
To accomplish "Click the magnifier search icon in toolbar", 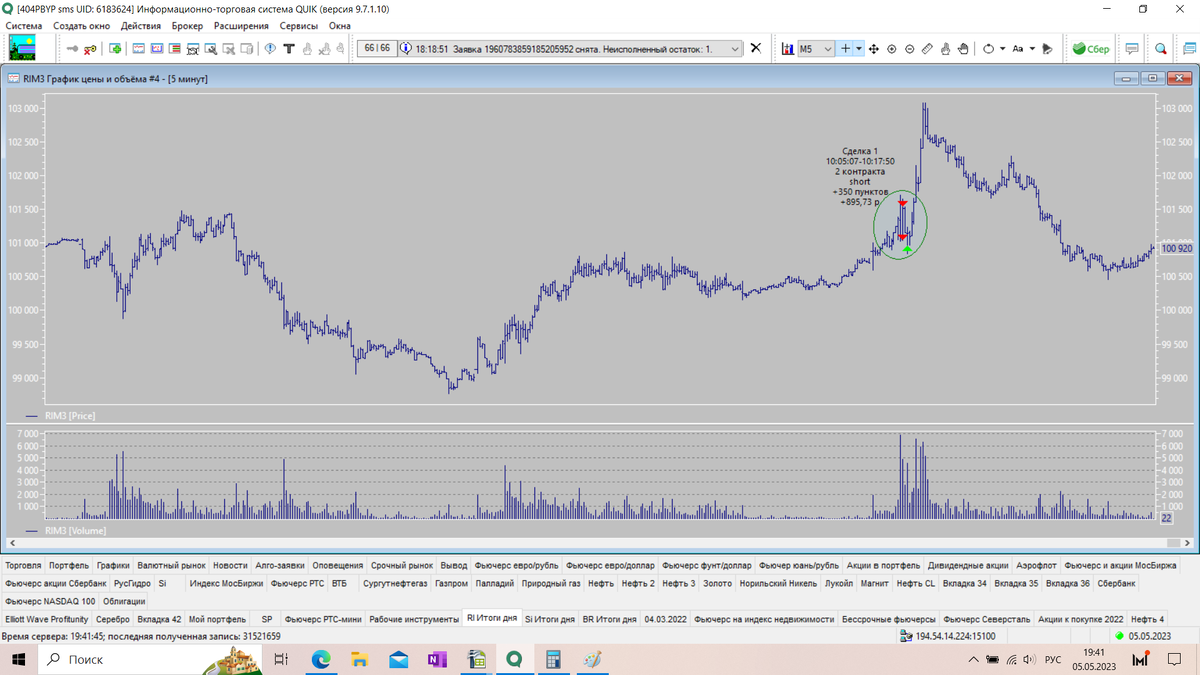I will pos(1160,48).
